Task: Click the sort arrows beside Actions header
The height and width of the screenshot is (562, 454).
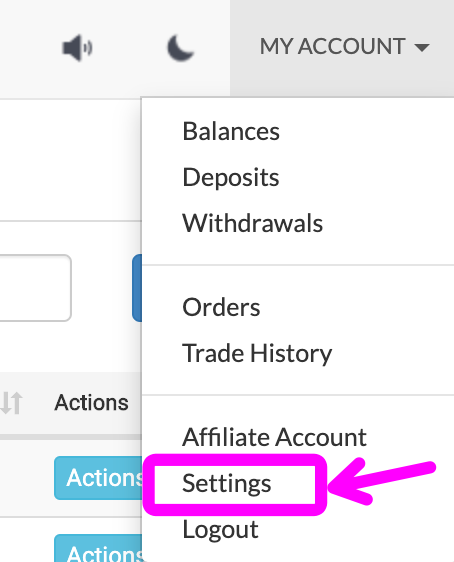Action: point(11,403)
